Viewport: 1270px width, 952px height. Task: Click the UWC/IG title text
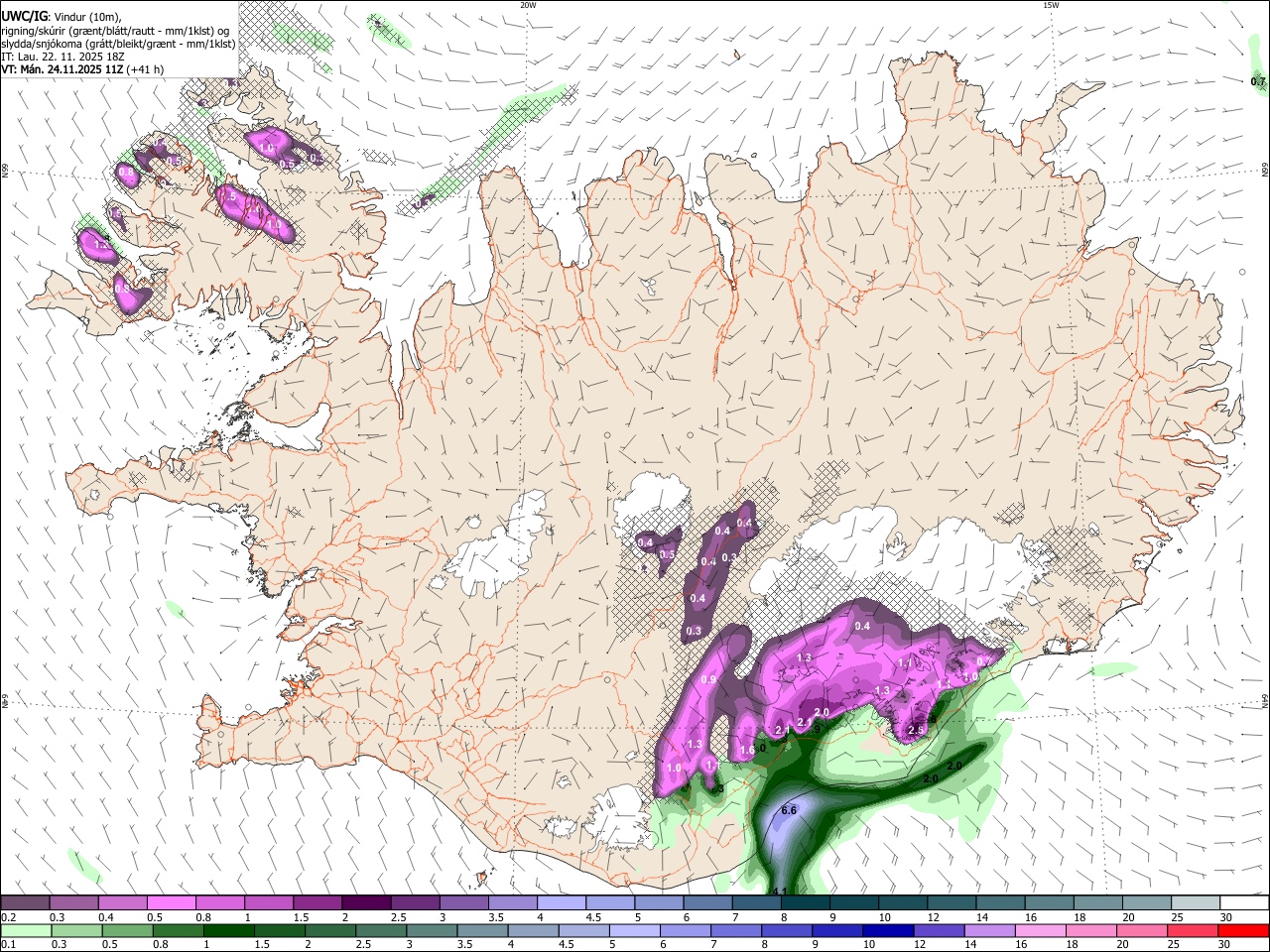26,16
